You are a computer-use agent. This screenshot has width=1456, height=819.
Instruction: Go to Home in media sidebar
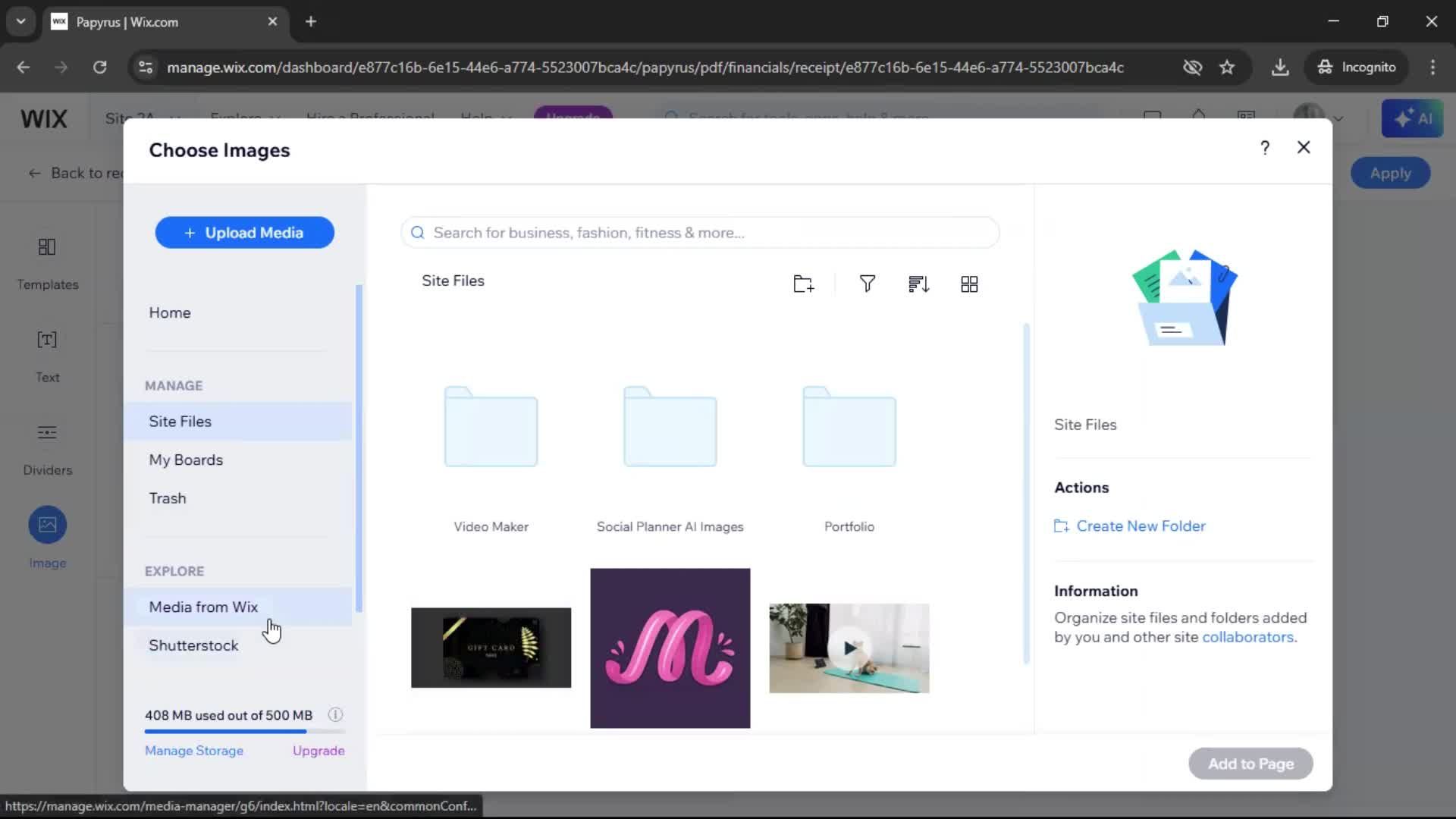(x=170, y=312)
